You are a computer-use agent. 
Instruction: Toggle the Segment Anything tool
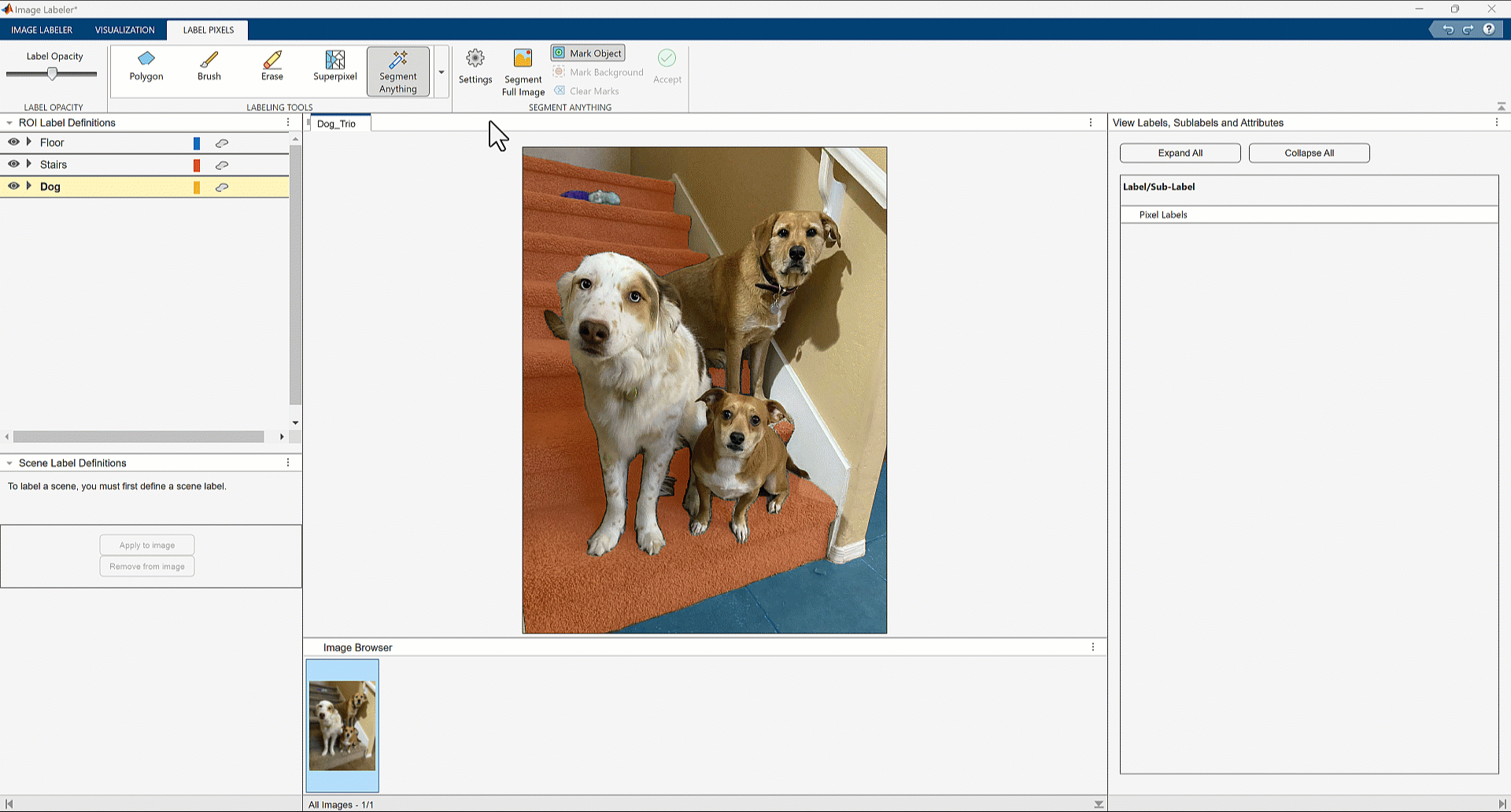[x=398, y=72]
